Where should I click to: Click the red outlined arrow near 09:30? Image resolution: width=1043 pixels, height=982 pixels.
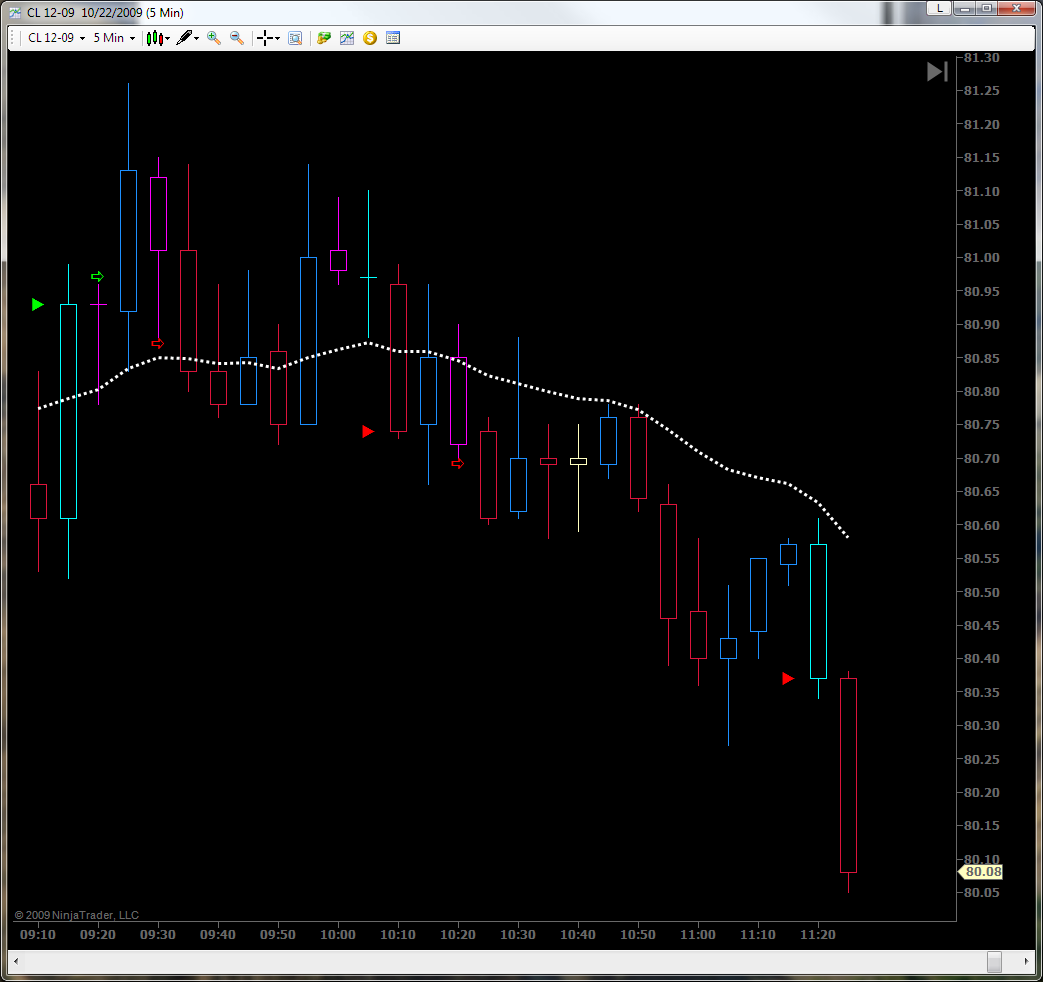coord(158,343)
